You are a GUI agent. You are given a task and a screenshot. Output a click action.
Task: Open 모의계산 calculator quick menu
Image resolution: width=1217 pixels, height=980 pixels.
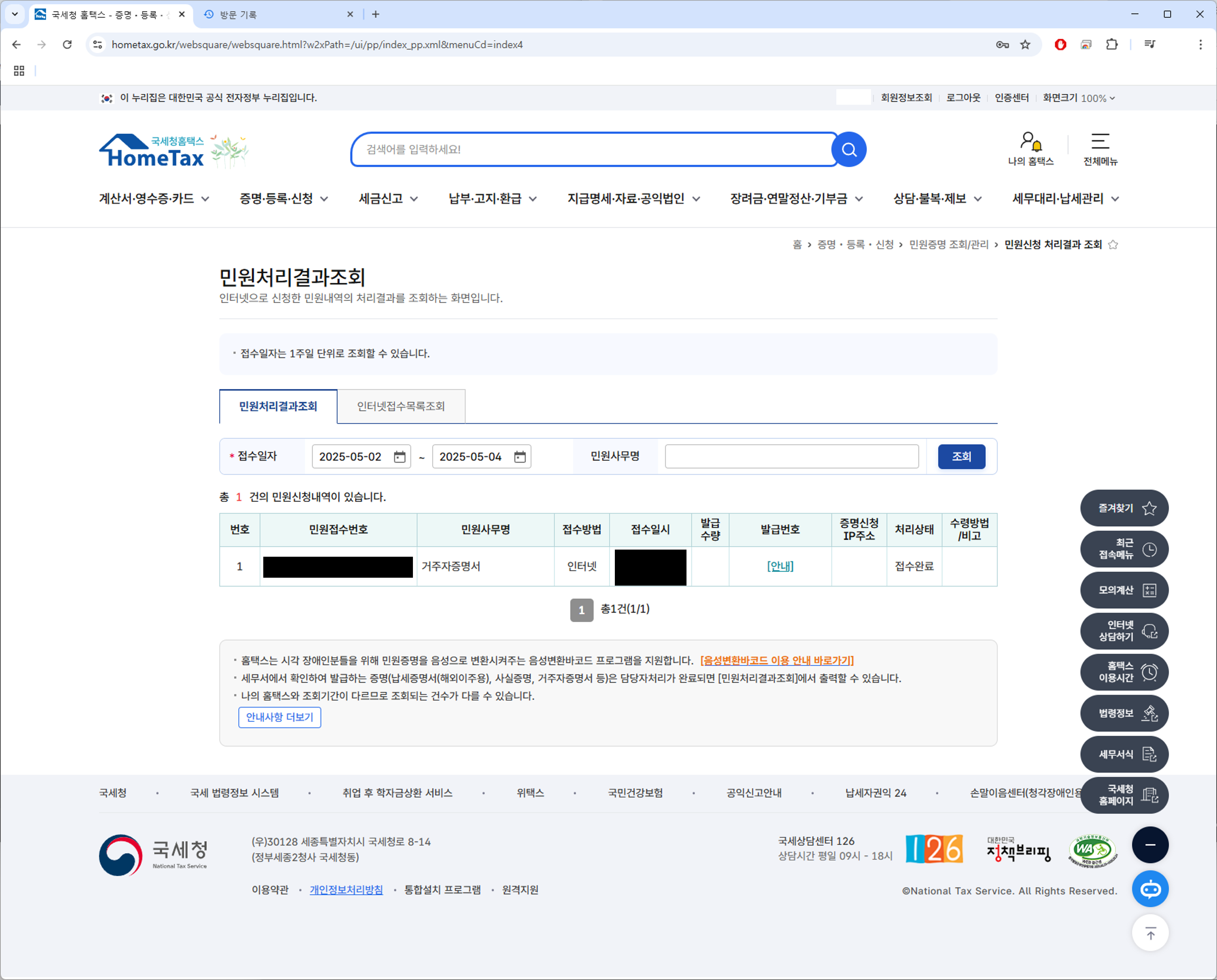click(x=1124, y=590)
